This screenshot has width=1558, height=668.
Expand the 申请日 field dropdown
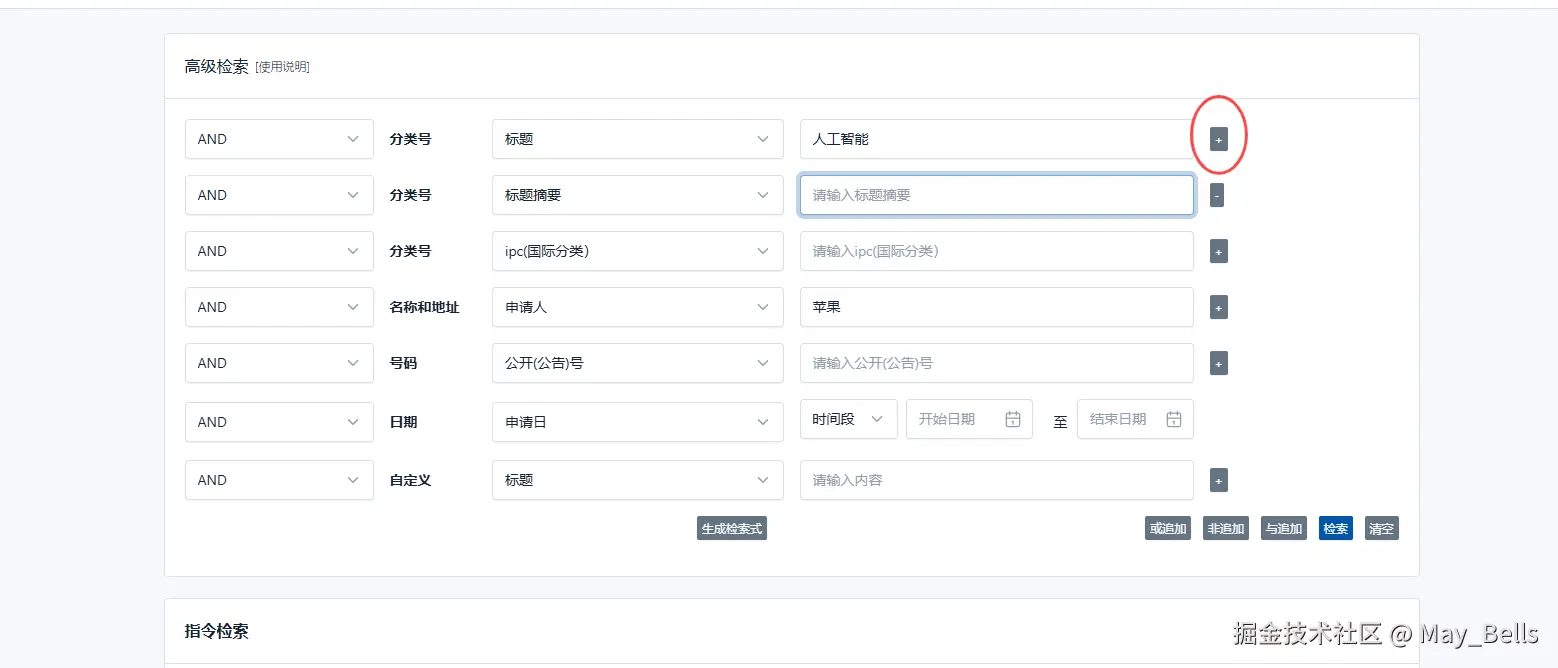coord(638,422)
